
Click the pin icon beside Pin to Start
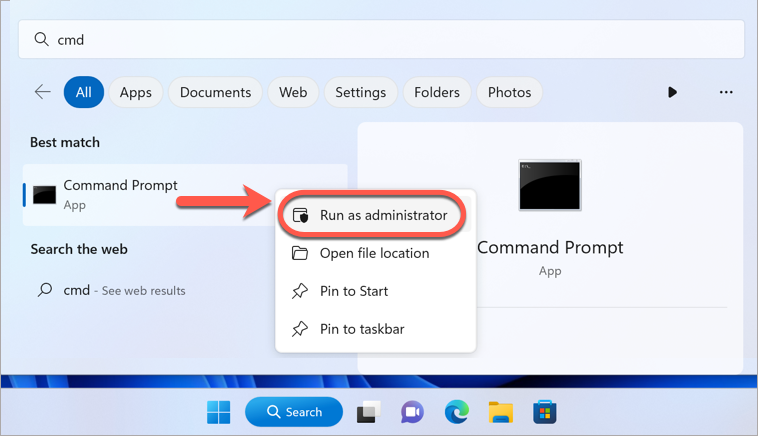pyautogui.click(x=300, y=291)
